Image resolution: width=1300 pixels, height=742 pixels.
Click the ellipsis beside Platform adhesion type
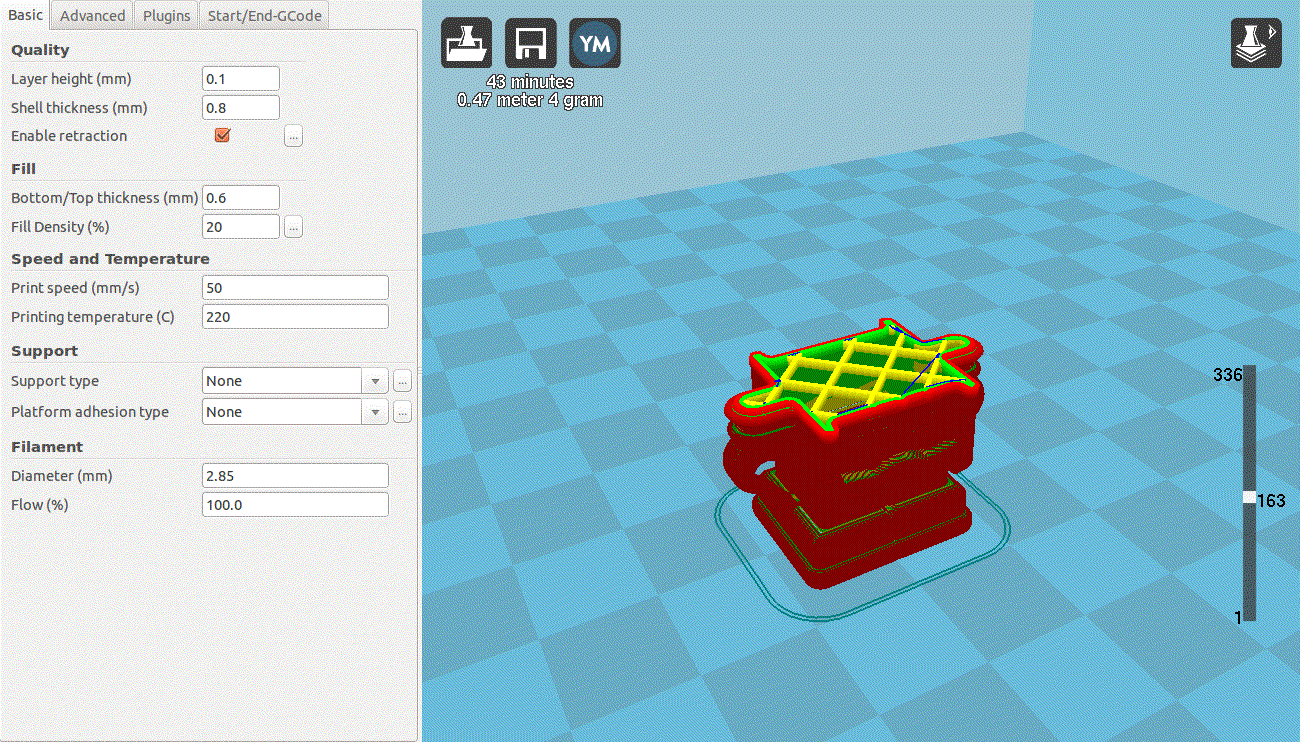[x=402, y=411]
